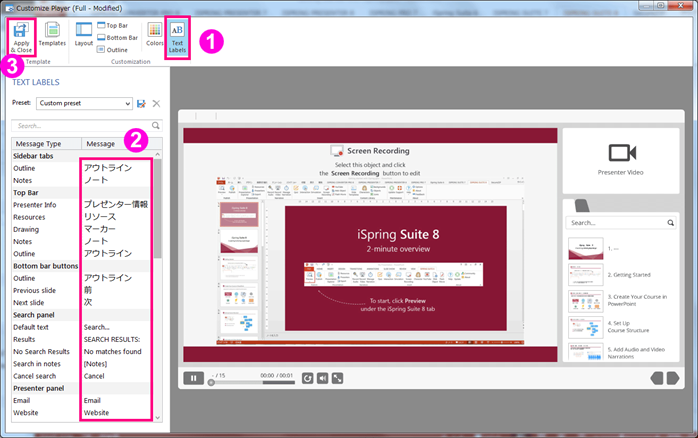Screen dimensions: 698x438
Task: Select the outline tab in preview sidebar
Action: (x=582, y=206)
